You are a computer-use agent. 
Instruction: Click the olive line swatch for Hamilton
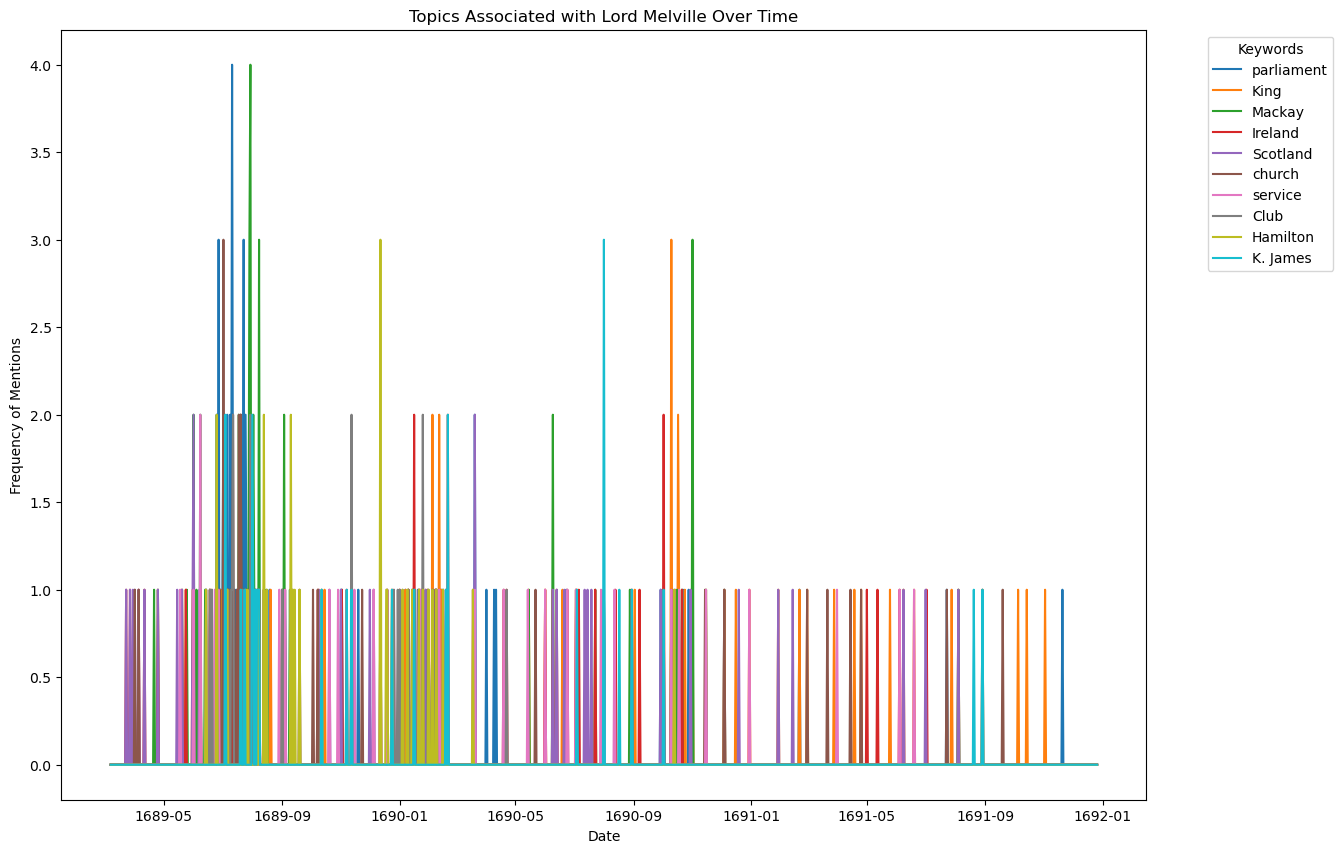pyautogui.click(x=1229, y=237)
